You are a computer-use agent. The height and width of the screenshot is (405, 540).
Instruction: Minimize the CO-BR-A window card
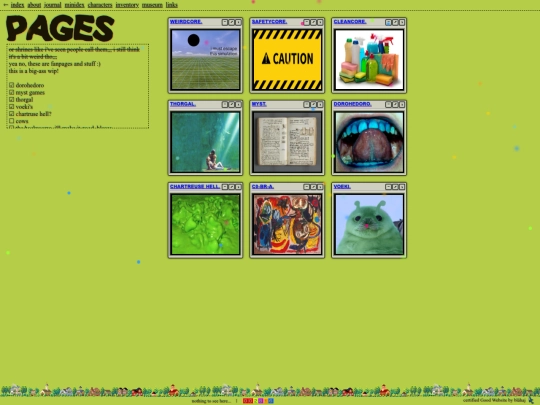tap(307, 187)
